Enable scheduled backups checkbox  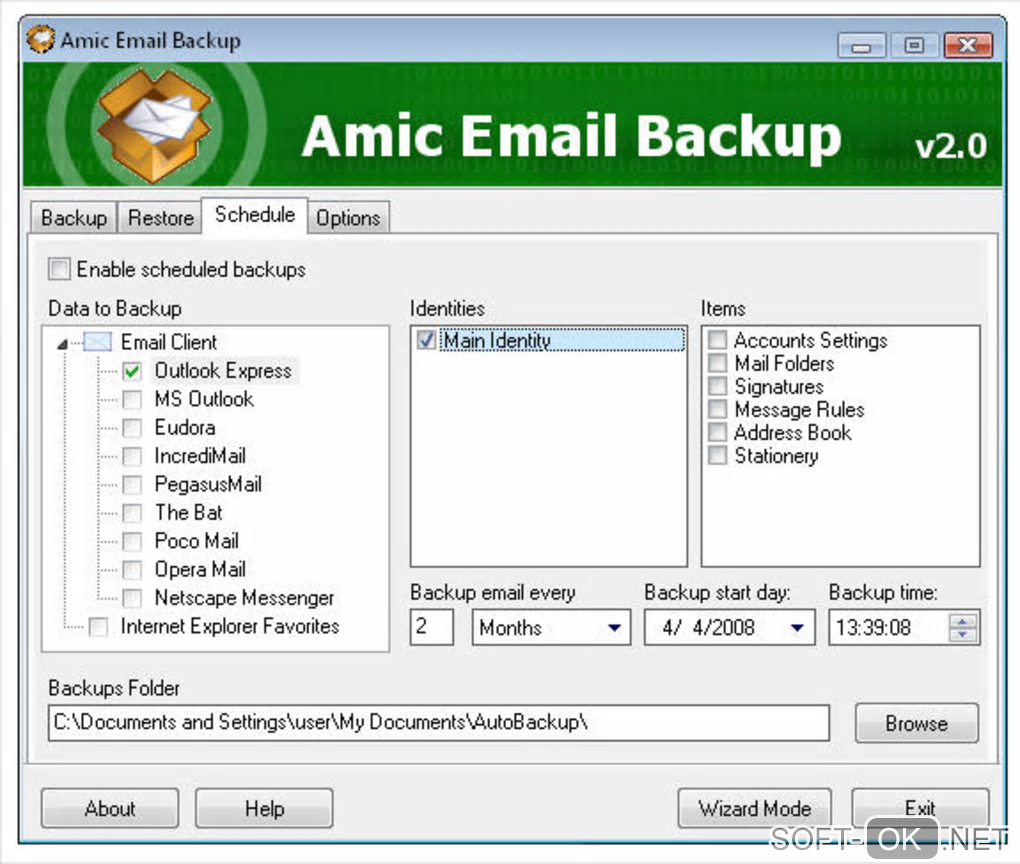pyautogui.click(x=59, y=269)
